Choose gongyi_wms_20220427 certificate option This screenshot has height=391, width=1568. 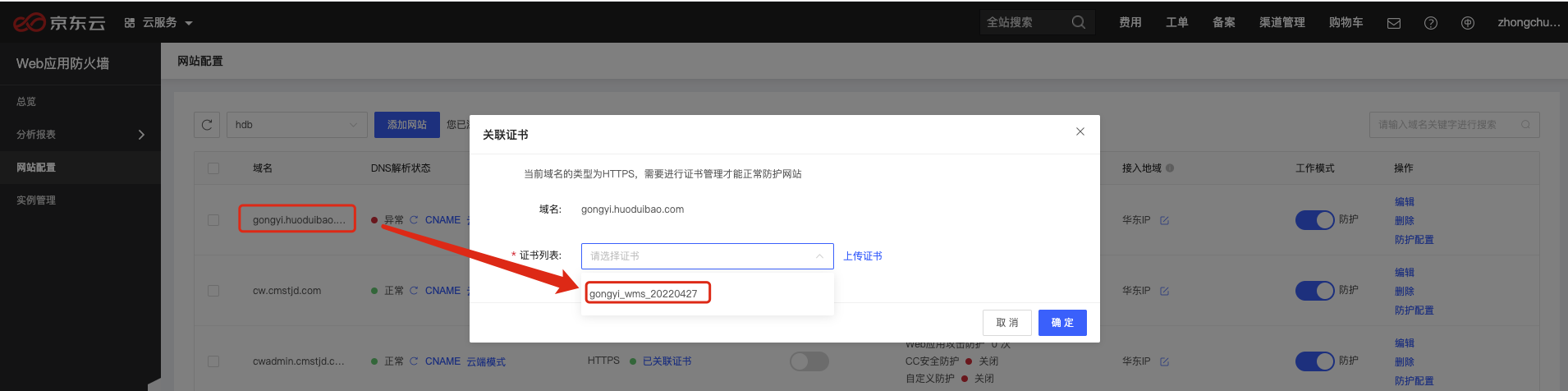coord(708,293)
